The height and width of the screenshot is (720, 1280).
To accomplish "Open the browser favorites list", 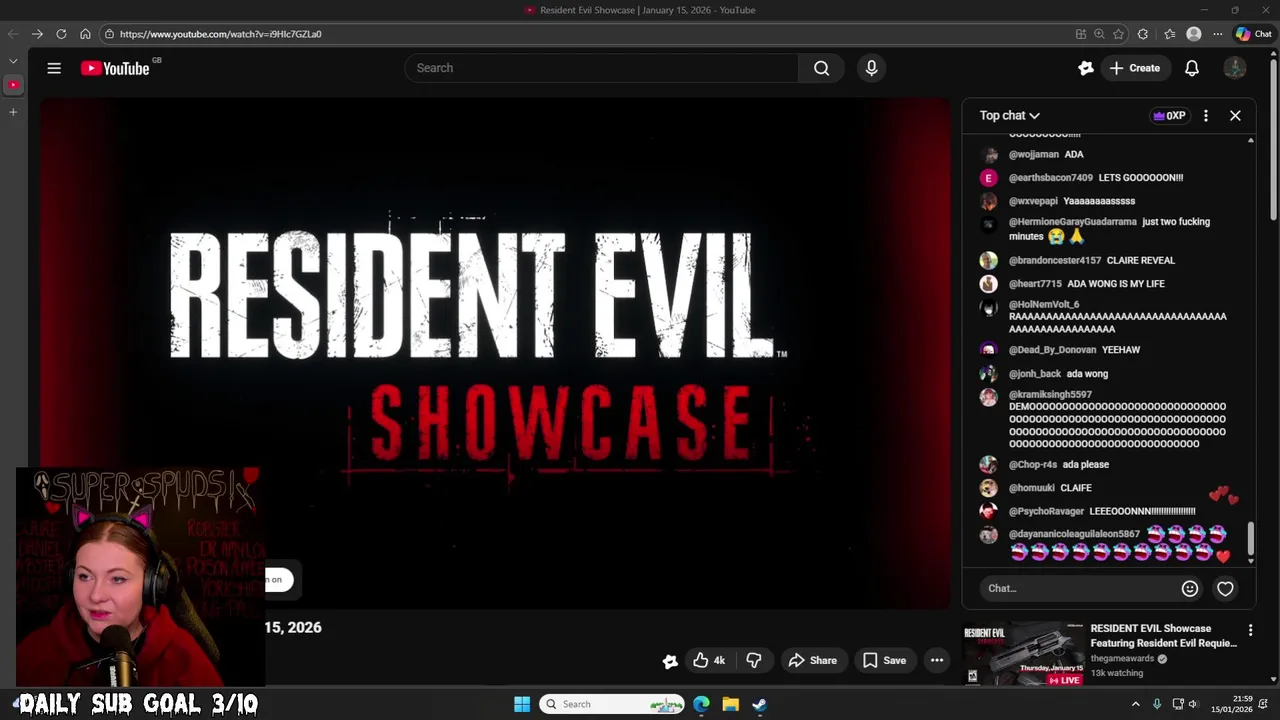I will [x=1170, y=34].
